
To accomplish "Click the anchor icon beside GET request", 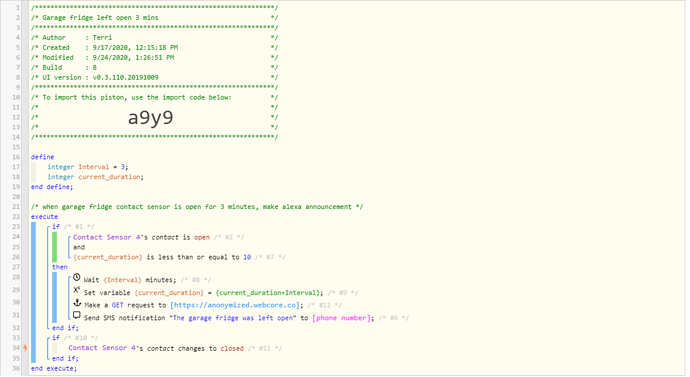I will [x=77, y=303].
